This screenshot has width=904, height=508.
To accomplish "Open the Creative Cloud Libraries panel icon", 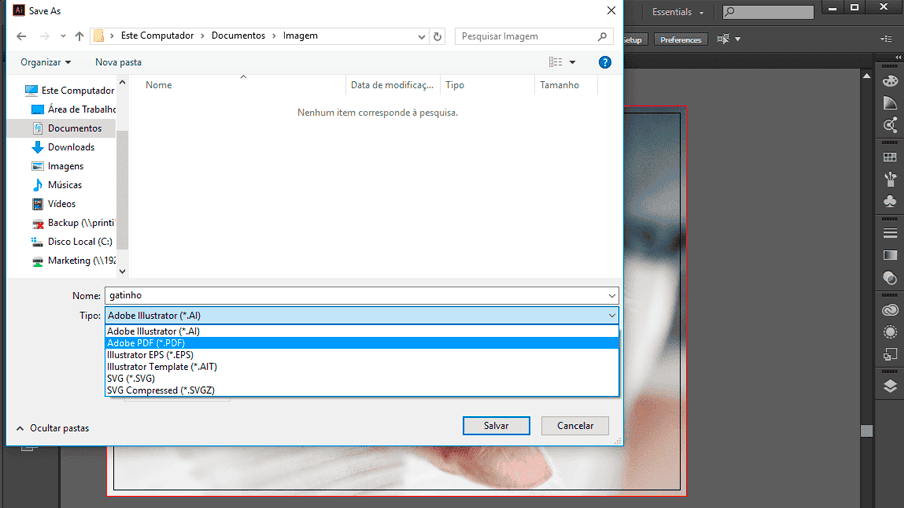I will coord(890,310).
